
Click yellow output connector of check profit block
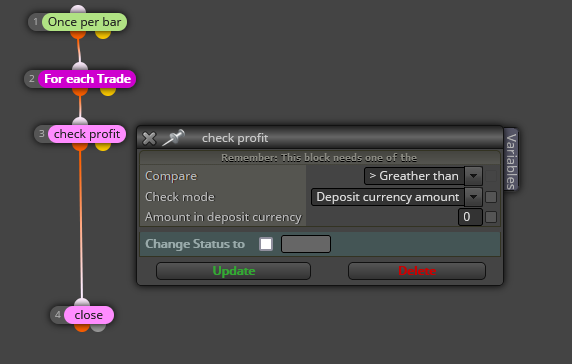tap(103, 147)
